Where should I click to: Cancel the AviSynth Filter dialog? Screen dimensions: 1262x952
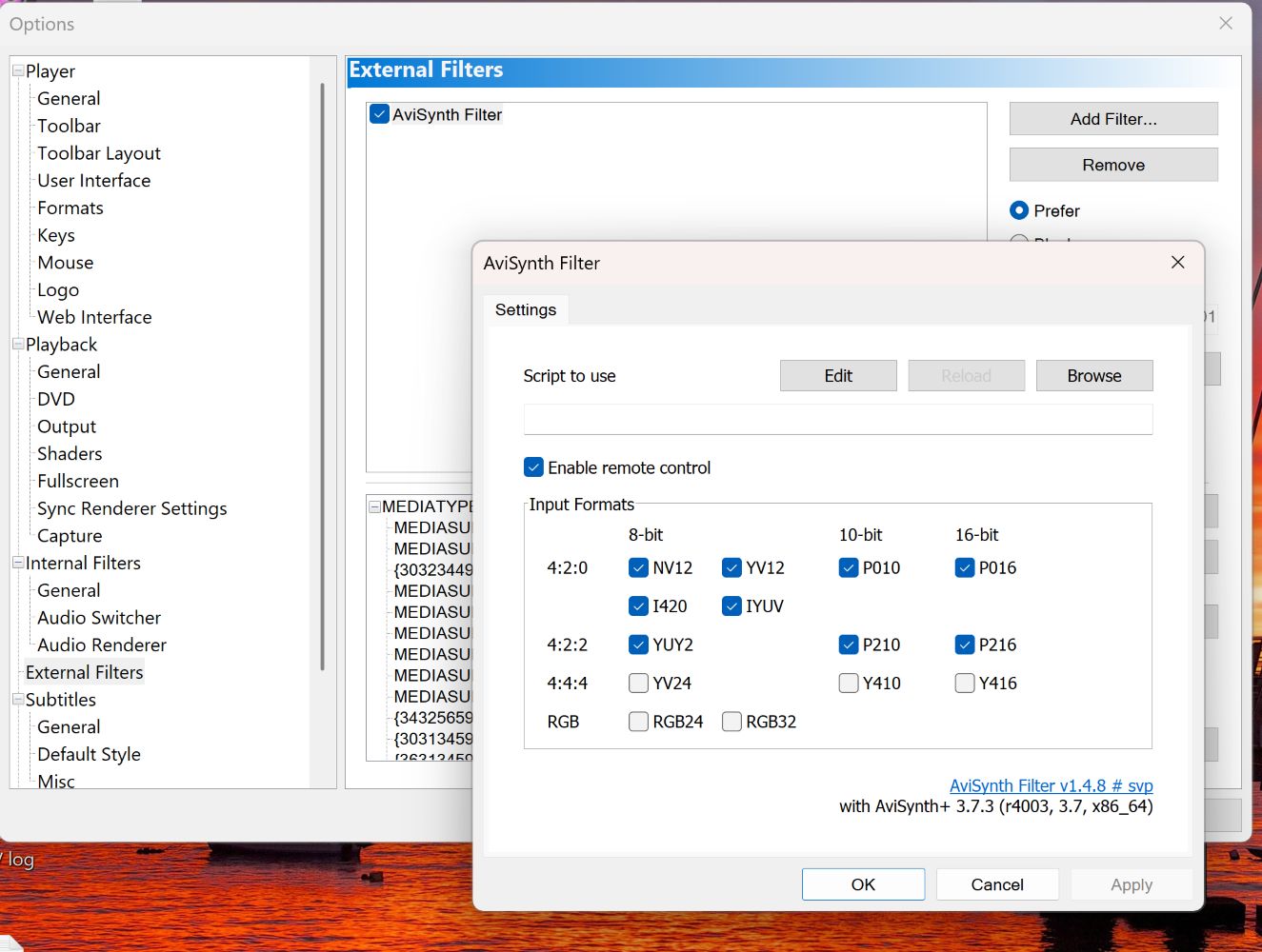coord(997,884)
